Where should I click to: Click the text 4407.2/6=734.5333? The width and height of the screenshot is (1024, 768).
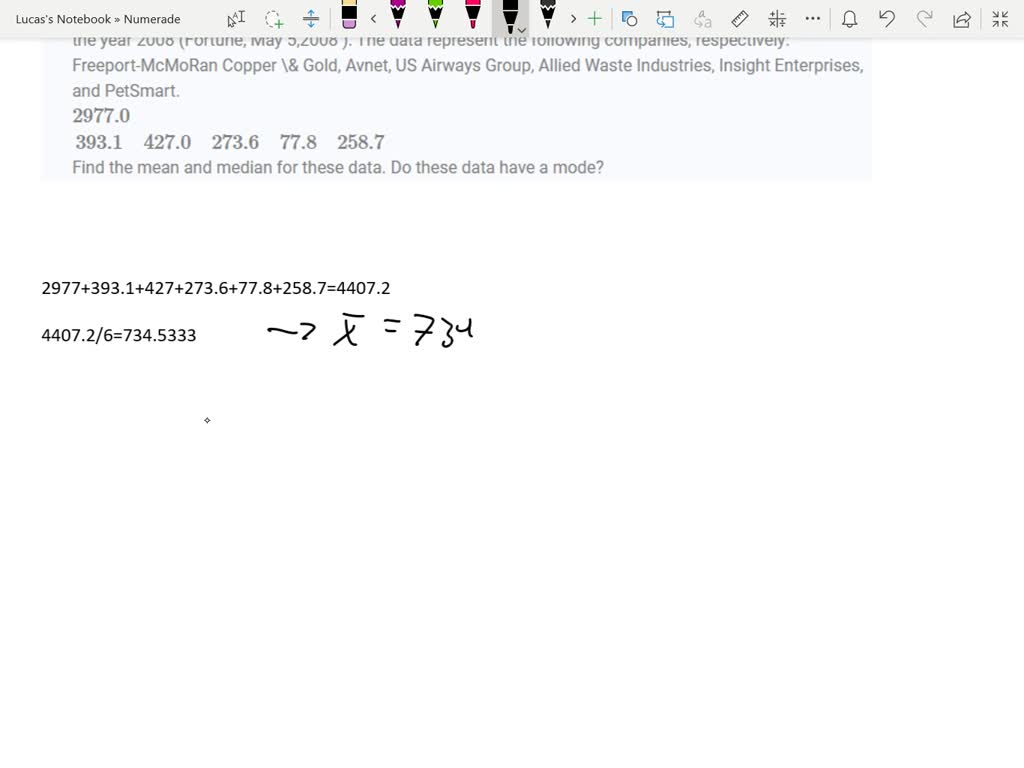click(119, 335)
